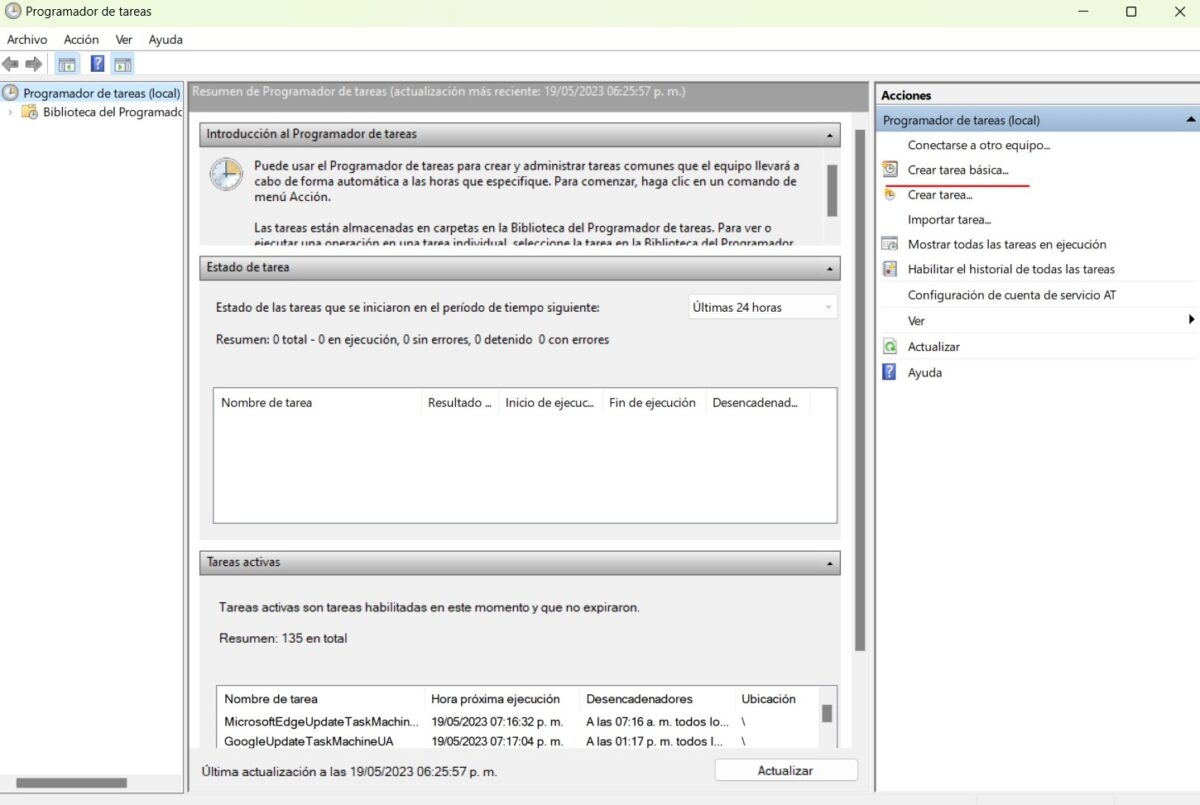Toggle the action pane visibility toolbar icon
Screen dimensions: 1200x805
coord(122,63)
